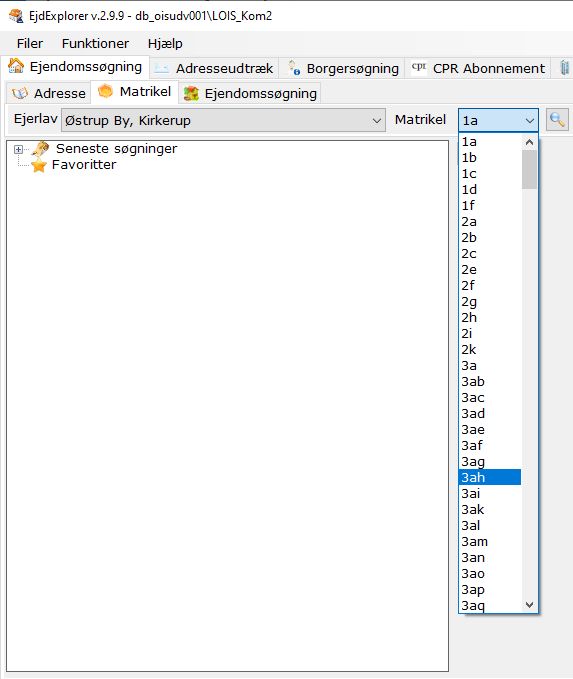Viewport: 573px width, 679px height.
Task: Expand the Seneste søgninger tree node
Action: [x=18, y=149]
